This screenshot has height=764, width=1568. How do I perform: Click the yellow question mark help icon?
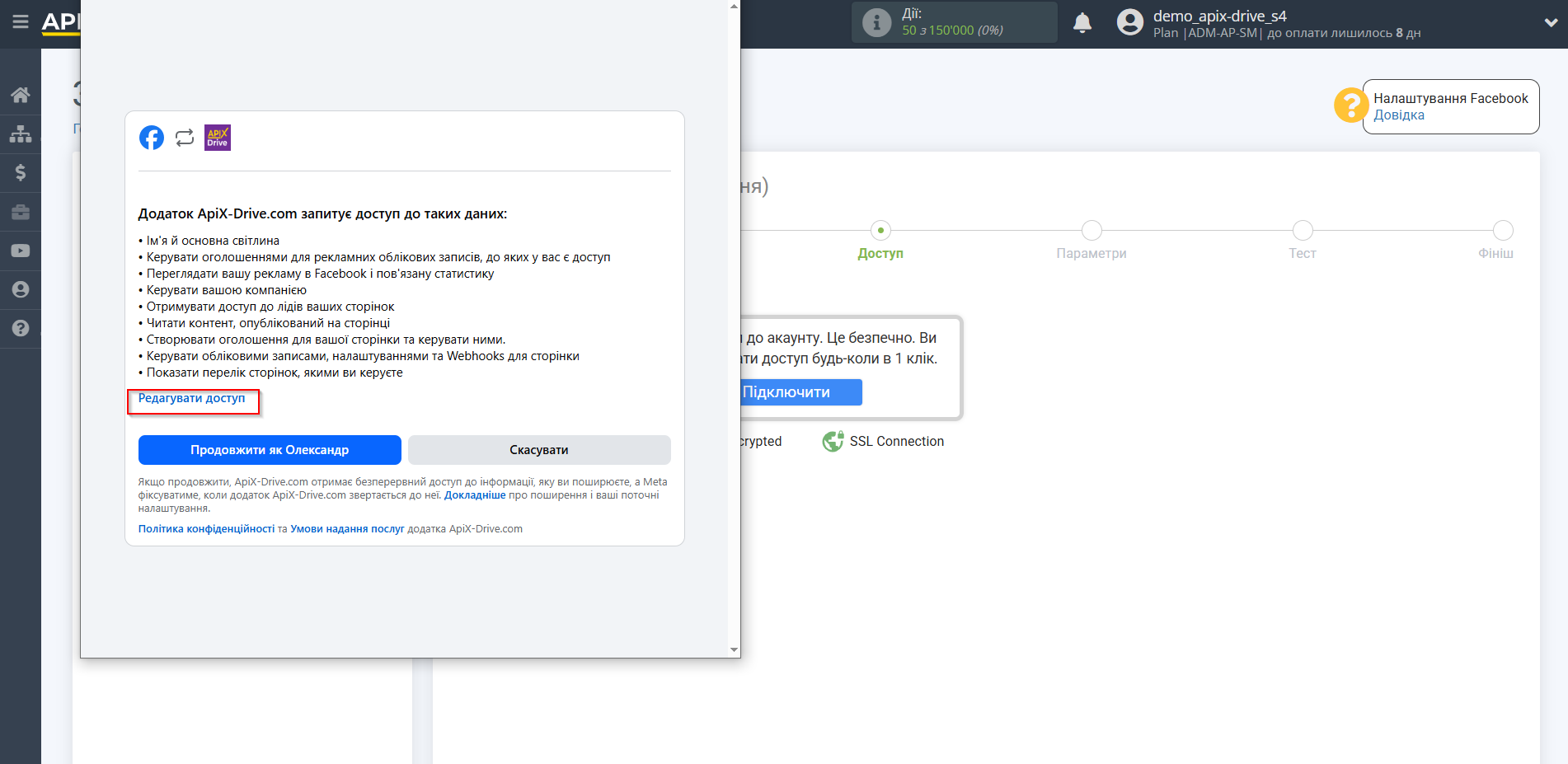click(1351, 105)
